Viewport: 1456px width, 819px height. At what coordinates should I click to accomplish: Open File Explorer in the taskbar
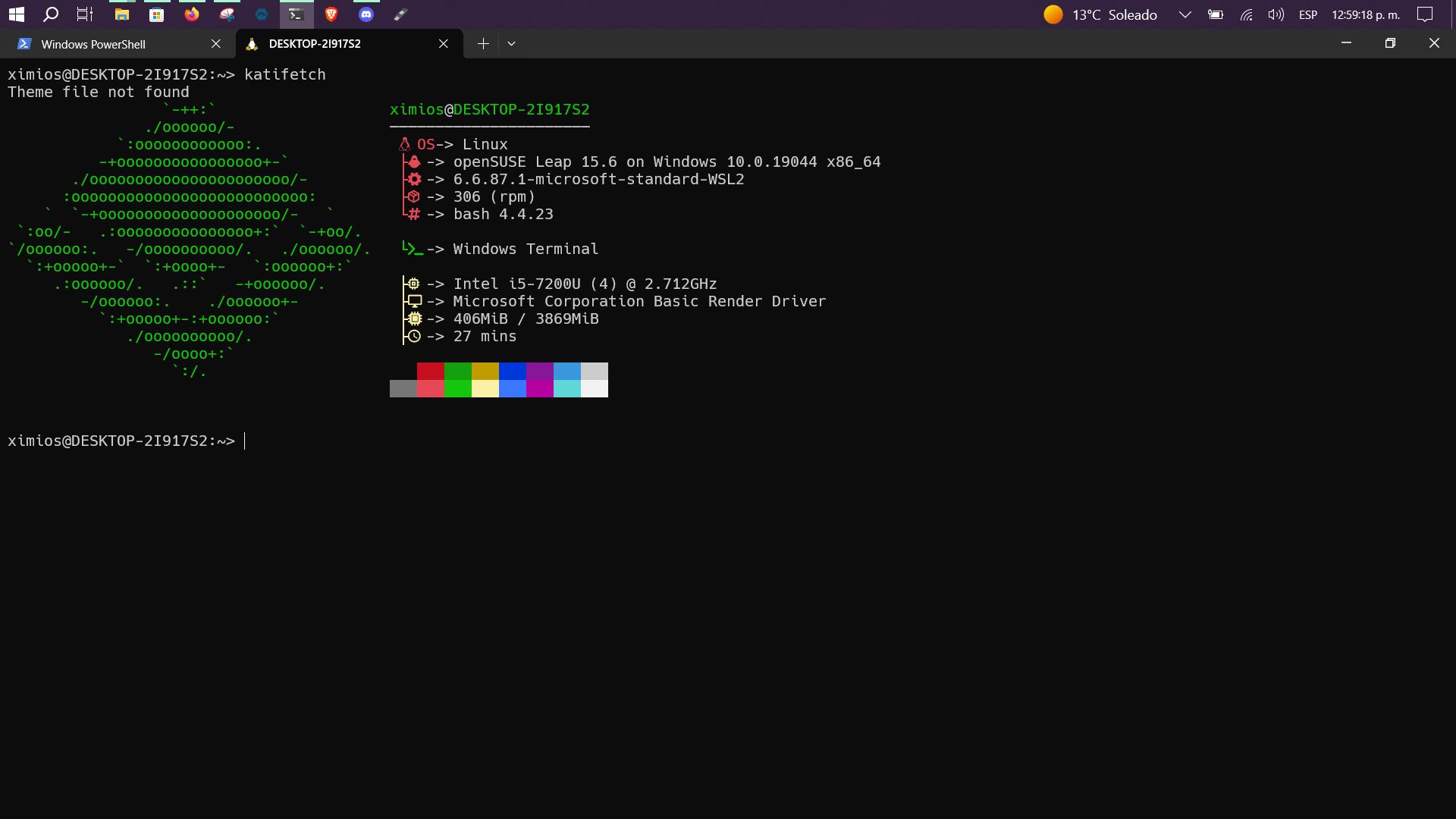121,14
